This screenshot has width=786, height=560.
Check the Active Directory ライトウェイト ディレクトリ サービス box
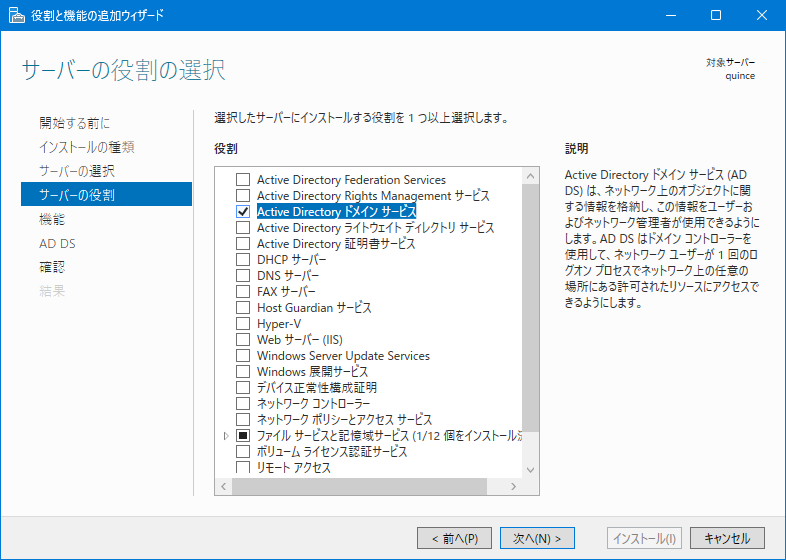(x=243, y=228)
